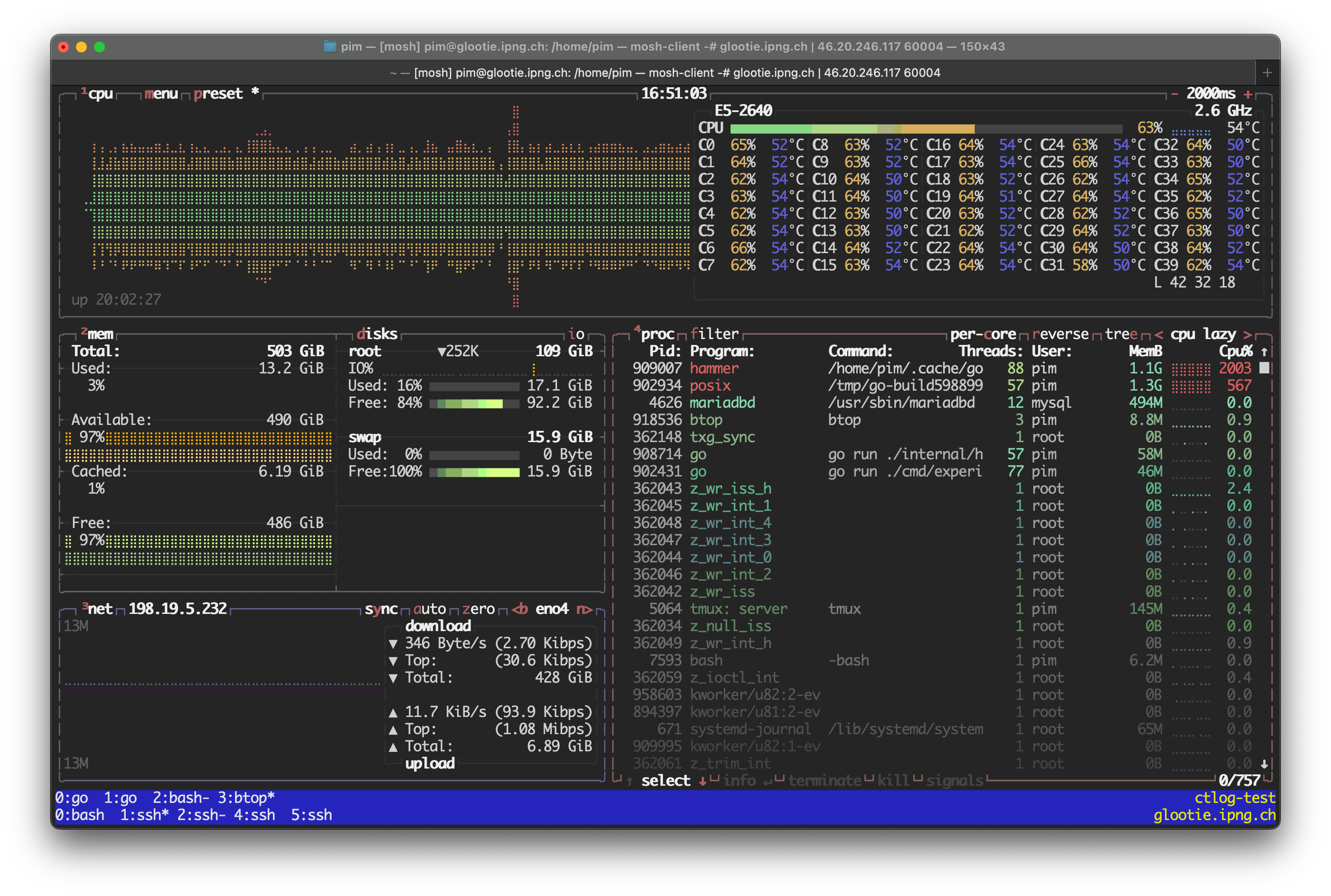Select the hammer process row
The width and height of the screenshot is (1331, 896).
714,368
